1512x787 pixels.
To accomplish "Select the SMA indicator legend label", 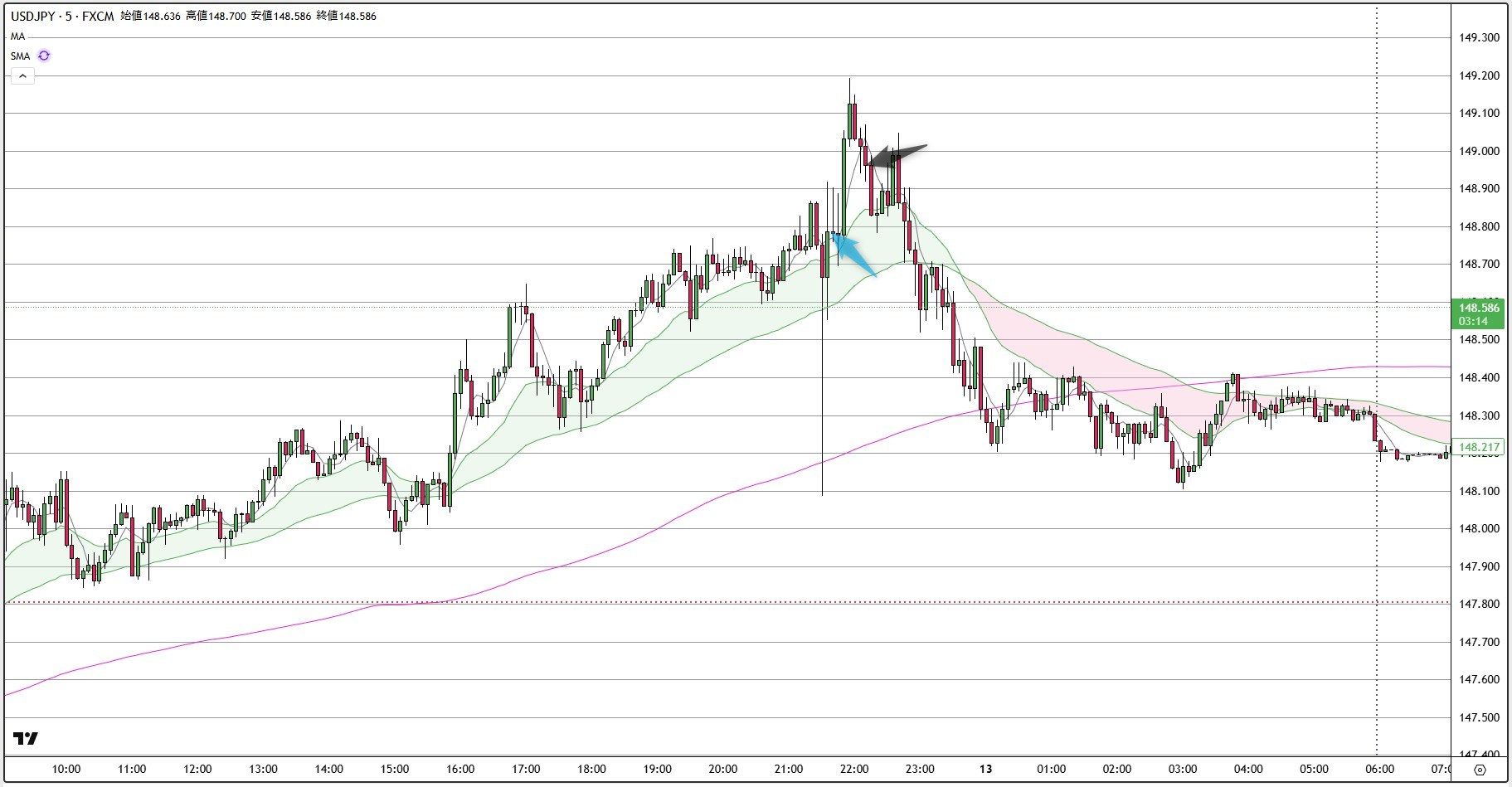I will 21,56.
